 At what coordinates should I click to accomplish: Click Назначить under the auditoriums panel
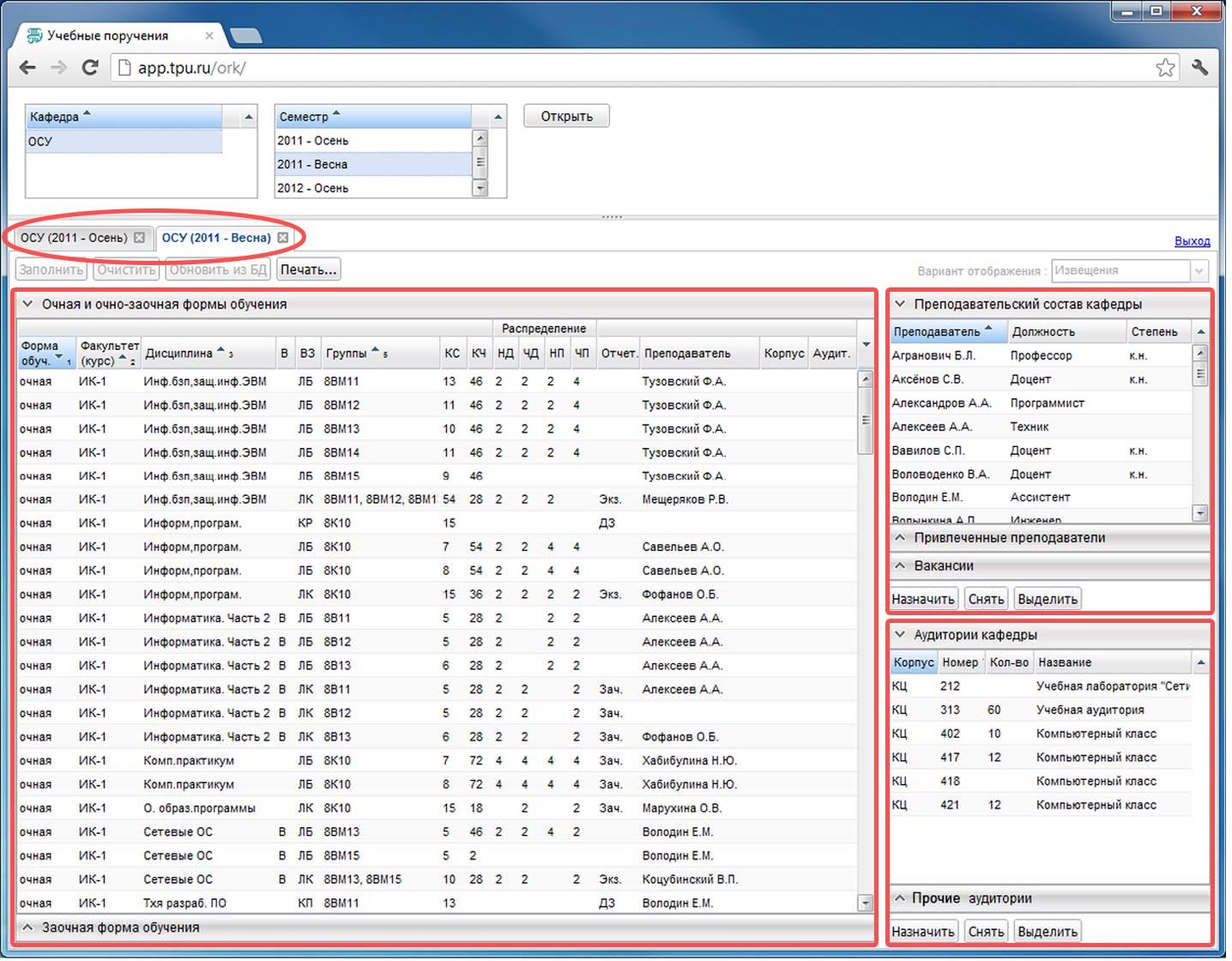coord(923,932)
